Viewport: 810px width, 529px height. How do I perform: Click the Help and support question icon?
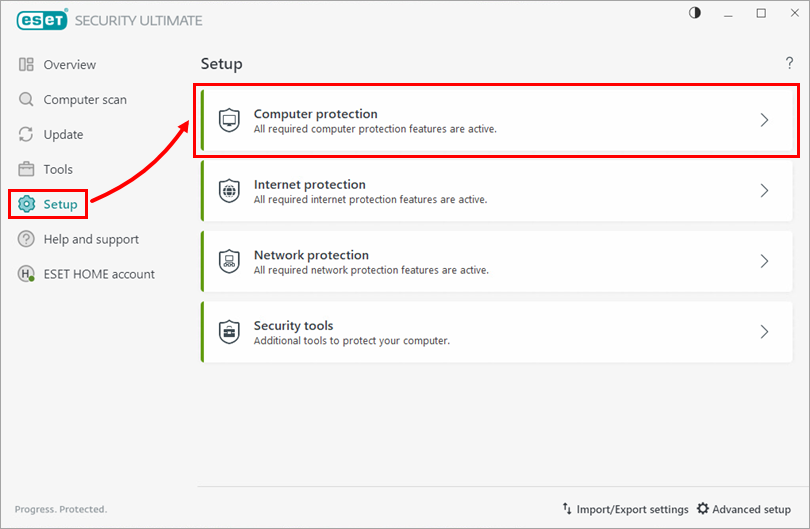click(x=27, y=240)
